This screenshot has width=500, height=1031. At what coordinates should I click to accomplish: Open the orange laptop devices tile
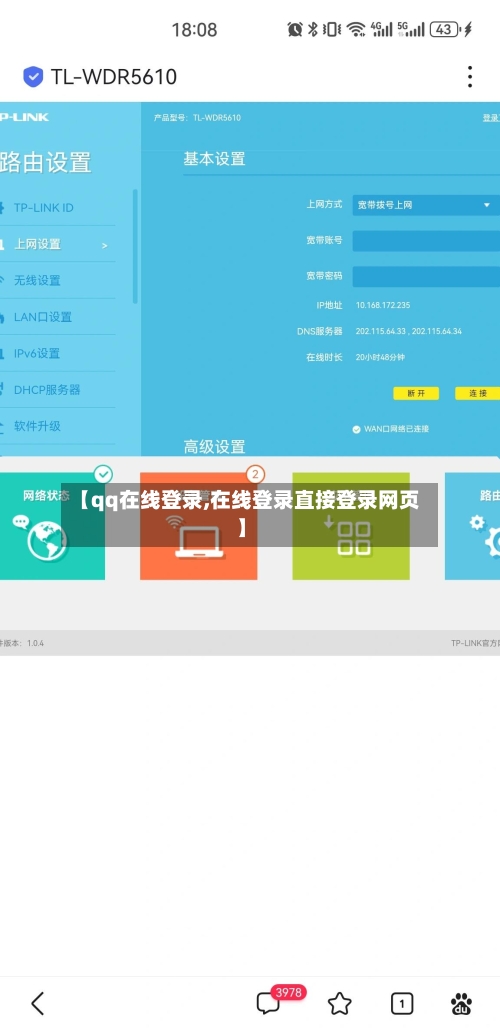(198, 526)
